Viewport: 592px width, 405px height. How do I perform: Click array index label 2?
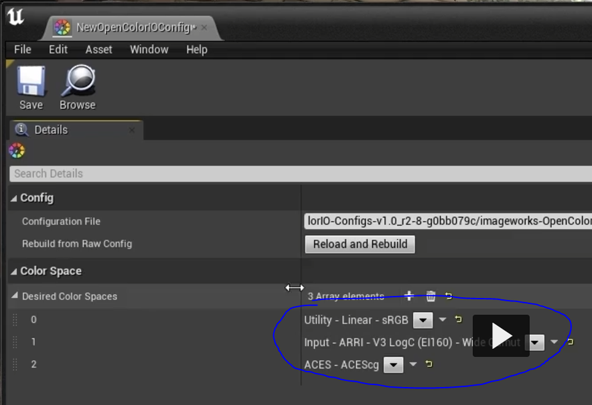[34, 364]
